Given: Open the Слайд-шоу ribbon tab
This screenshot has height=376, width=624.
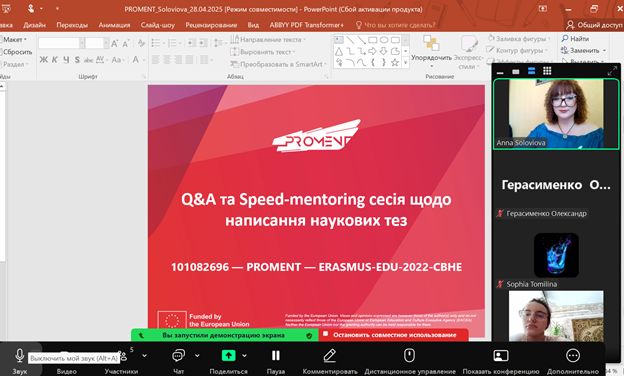Looking at the screenshot, I should point(158,25).
